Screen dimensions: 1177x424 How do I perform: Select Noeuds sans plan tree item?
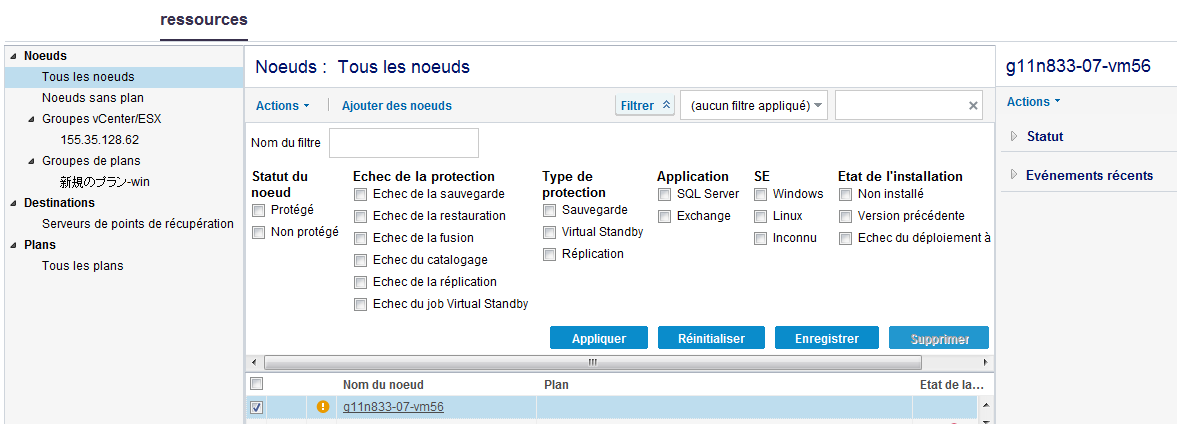click(93, 98)
